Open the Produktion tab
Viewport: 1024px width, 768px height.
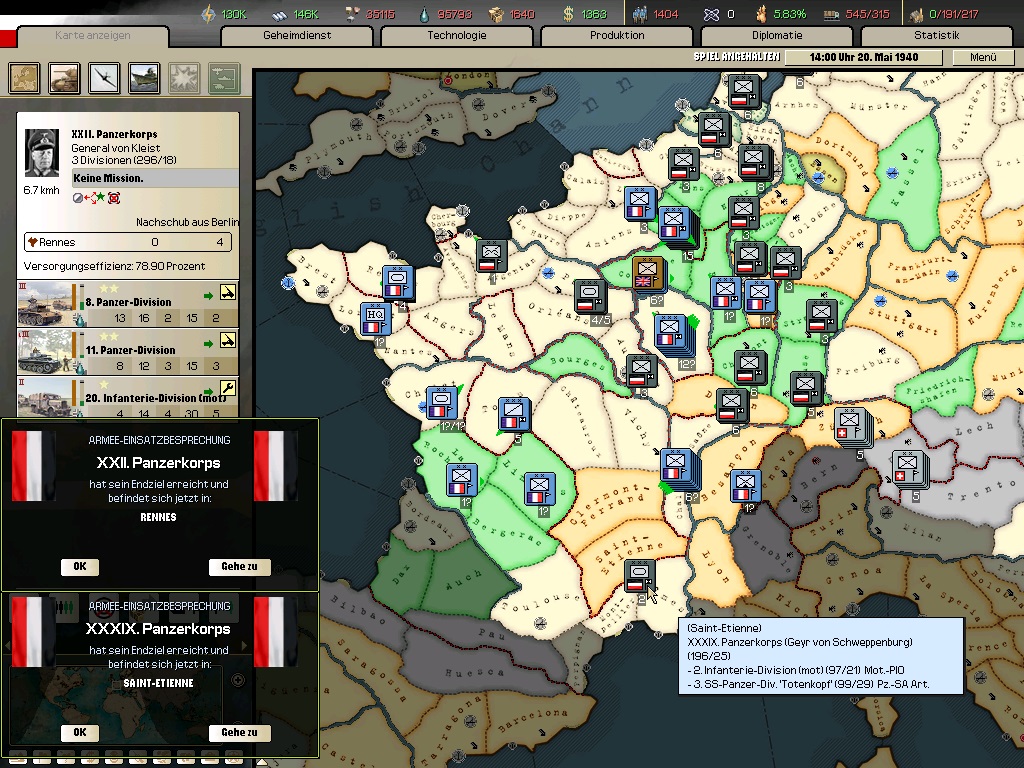pyautogui.click(x=616, y=35)
